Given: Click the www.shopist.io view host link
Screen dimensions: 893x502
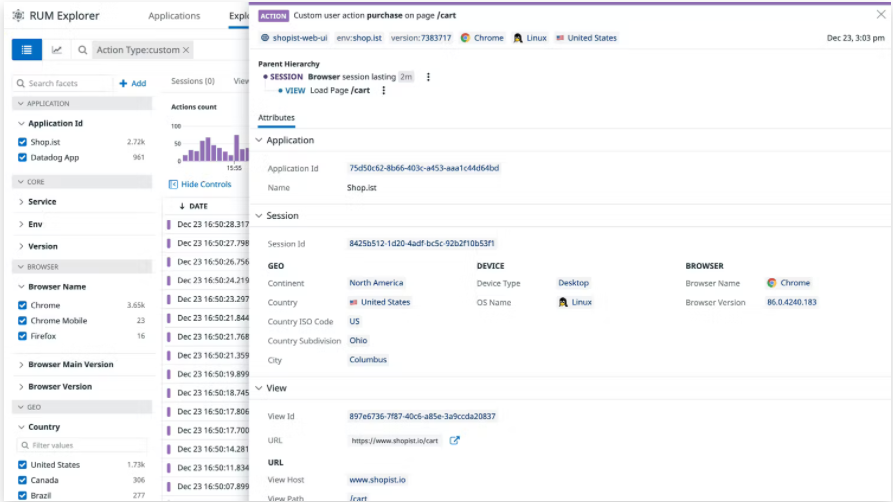Looking at the screenshot, I should tap(377, 480).
